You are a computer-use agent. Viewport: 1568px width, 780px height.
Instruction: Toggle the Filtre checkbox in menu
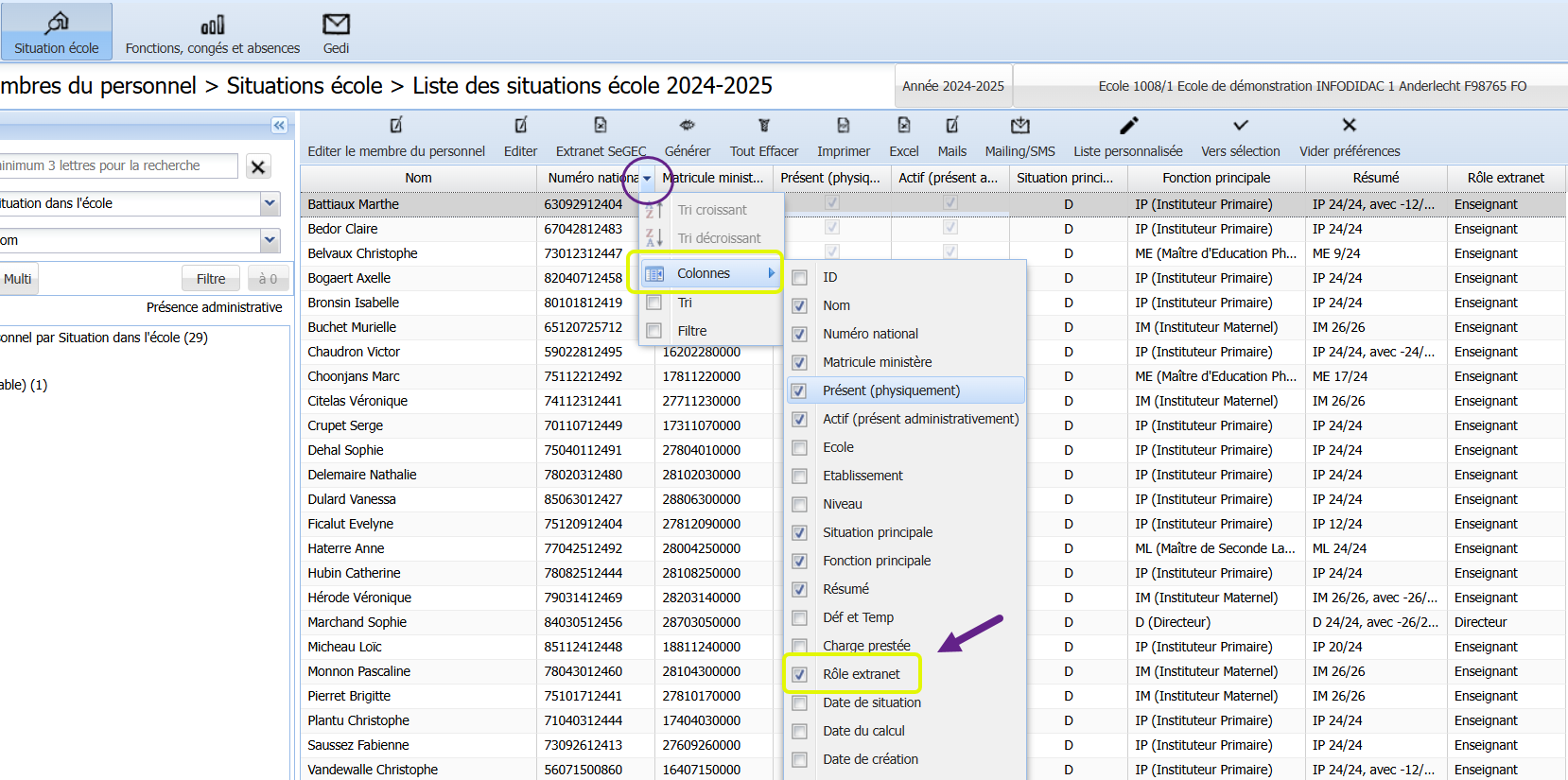(x=653, y=331)
